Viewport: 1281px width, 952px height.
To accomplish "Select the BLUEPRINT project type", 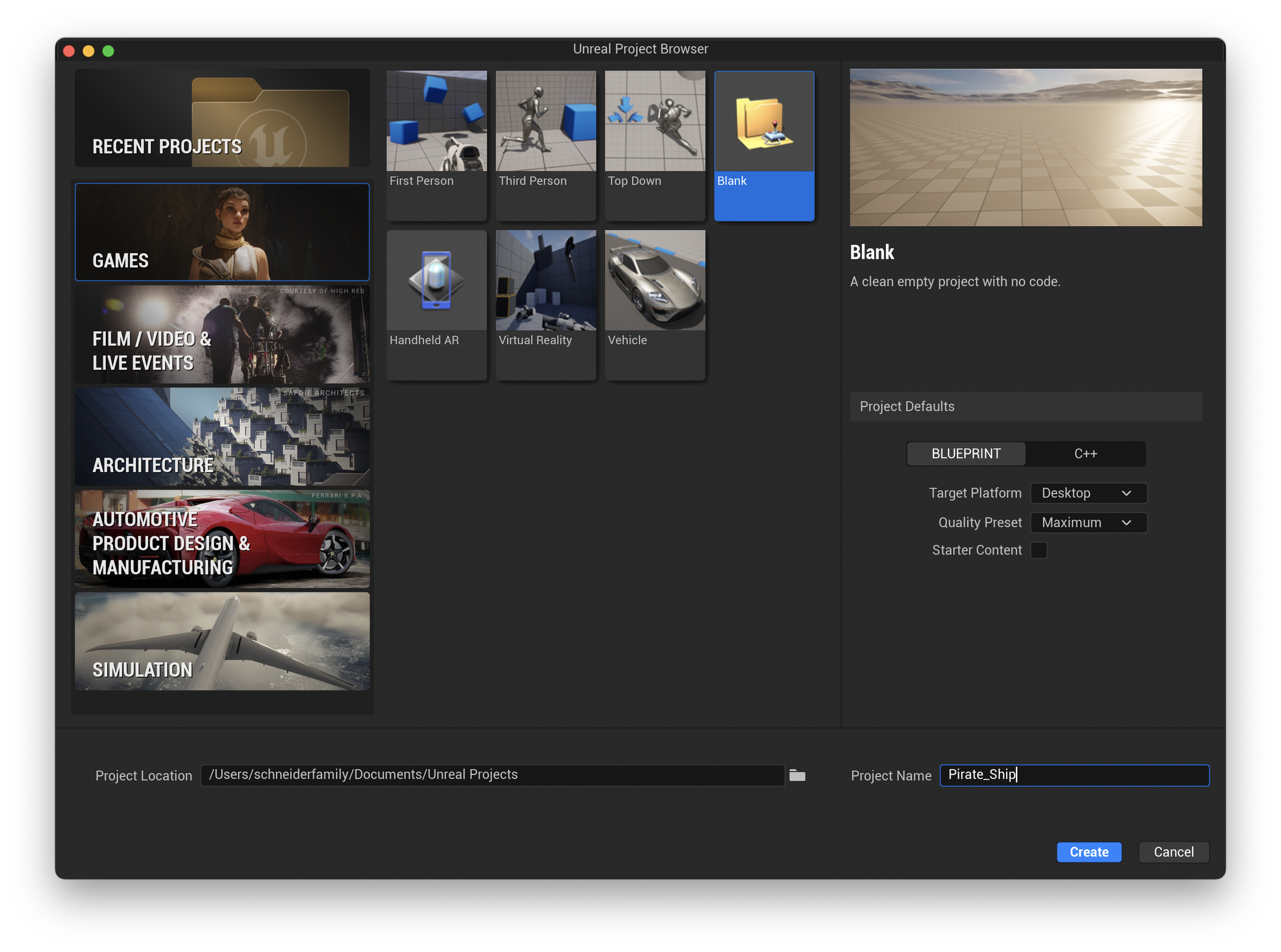I will (966, 454).
